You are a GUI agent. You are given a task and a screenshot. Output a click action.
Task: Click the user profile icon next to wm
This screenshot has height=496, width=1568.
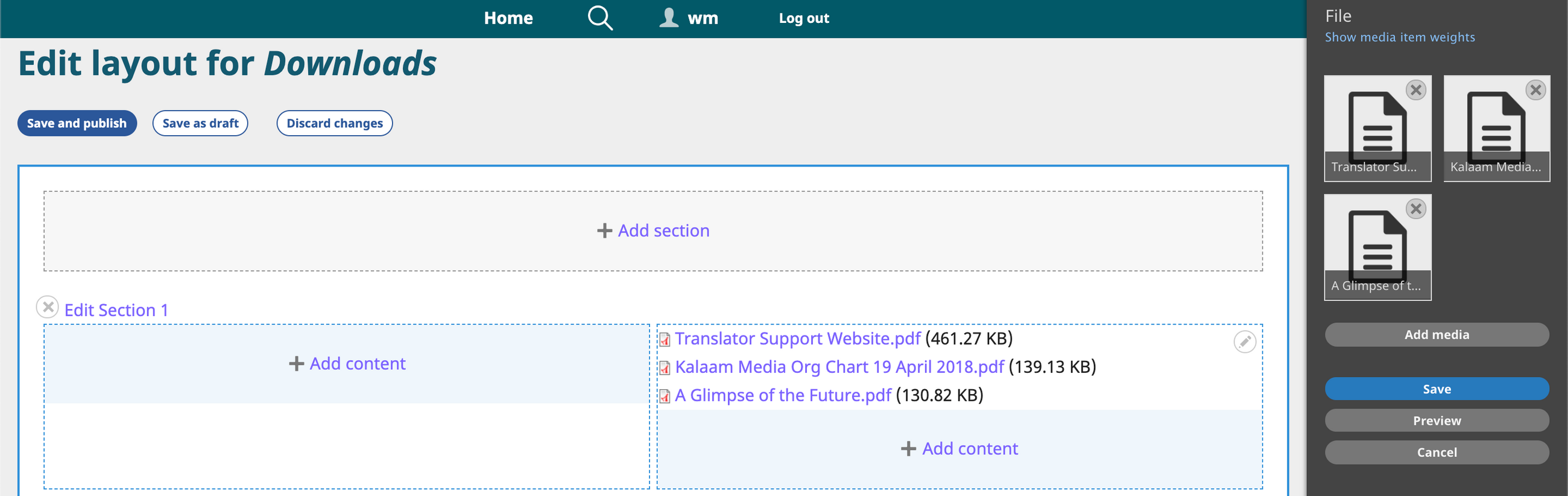tap(668, 17)
